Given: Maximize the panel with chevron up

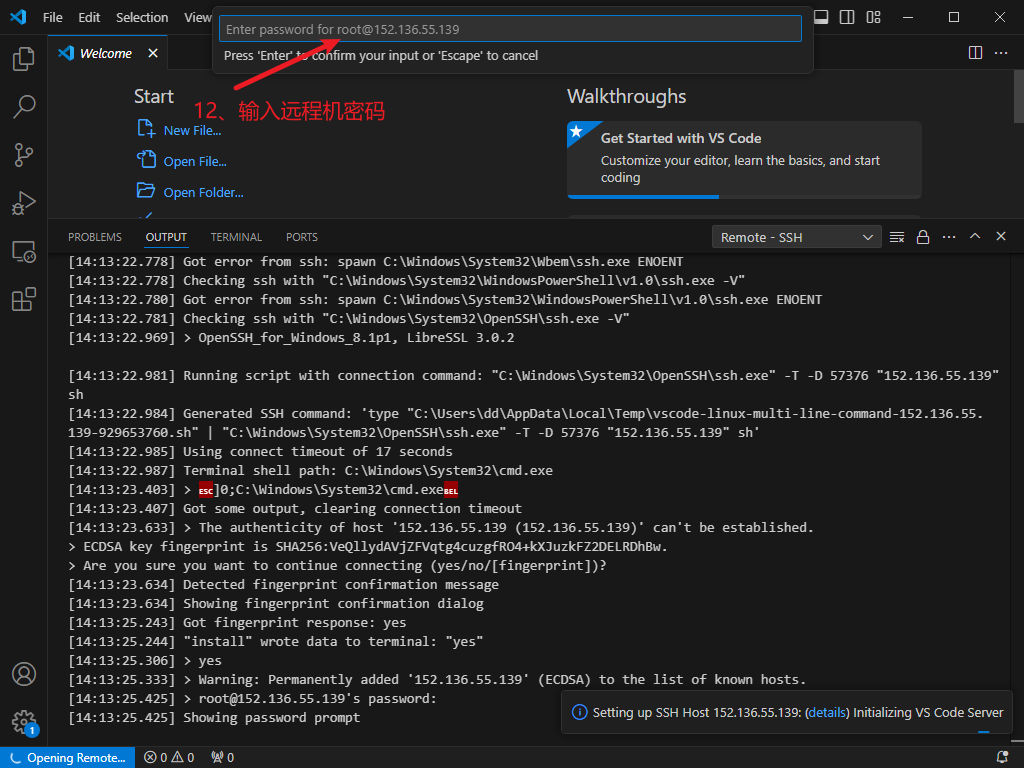Looking at the screenshot, I should (975, 236).
